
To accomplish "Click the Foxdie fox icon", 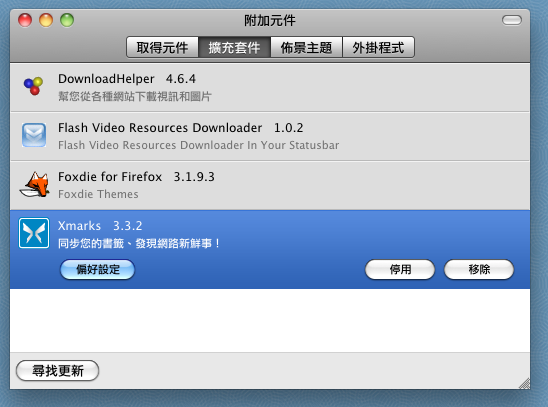I will click(x=34, y=184).
